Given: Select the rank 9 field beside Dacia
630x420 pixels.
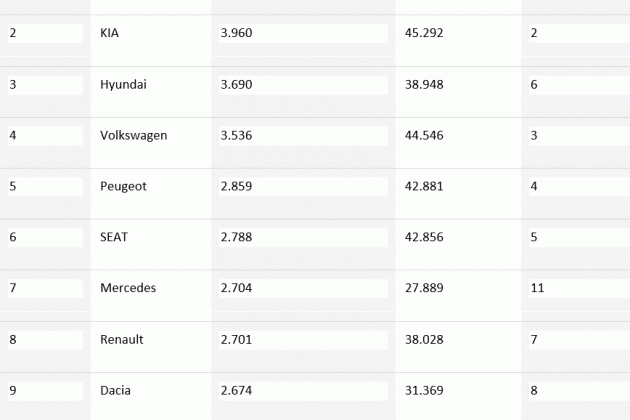Looking at the screenshot, I should tap(45, 391).
